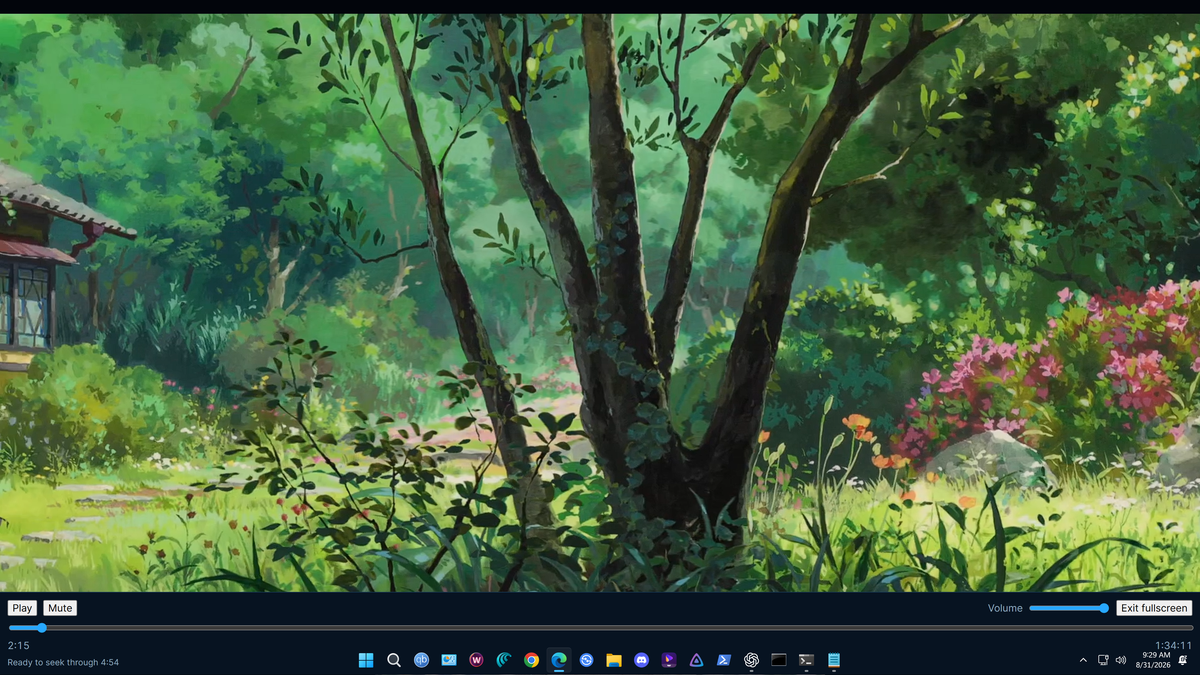Viewport: 1200px width, 675px height.
Task: Click the 2:15 elapsed time text
Action: pos(18,645)
